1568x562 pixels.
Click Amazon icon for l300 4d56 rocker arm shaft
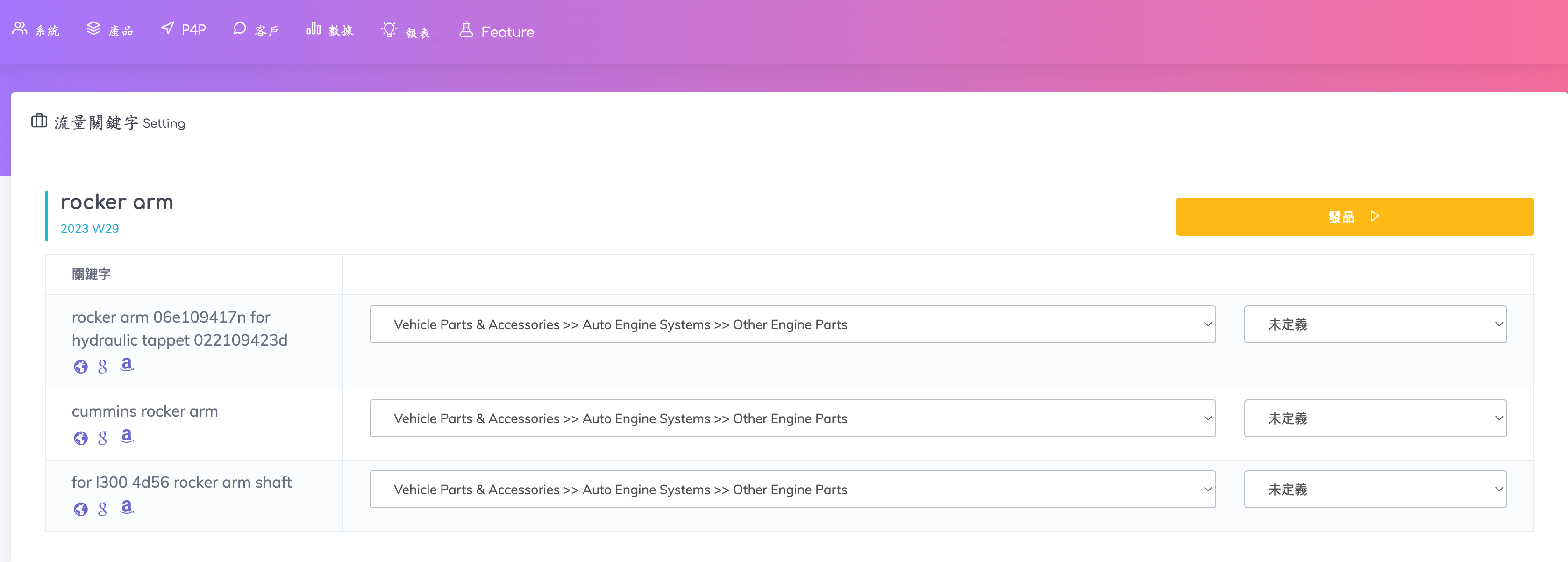[127, 507]
